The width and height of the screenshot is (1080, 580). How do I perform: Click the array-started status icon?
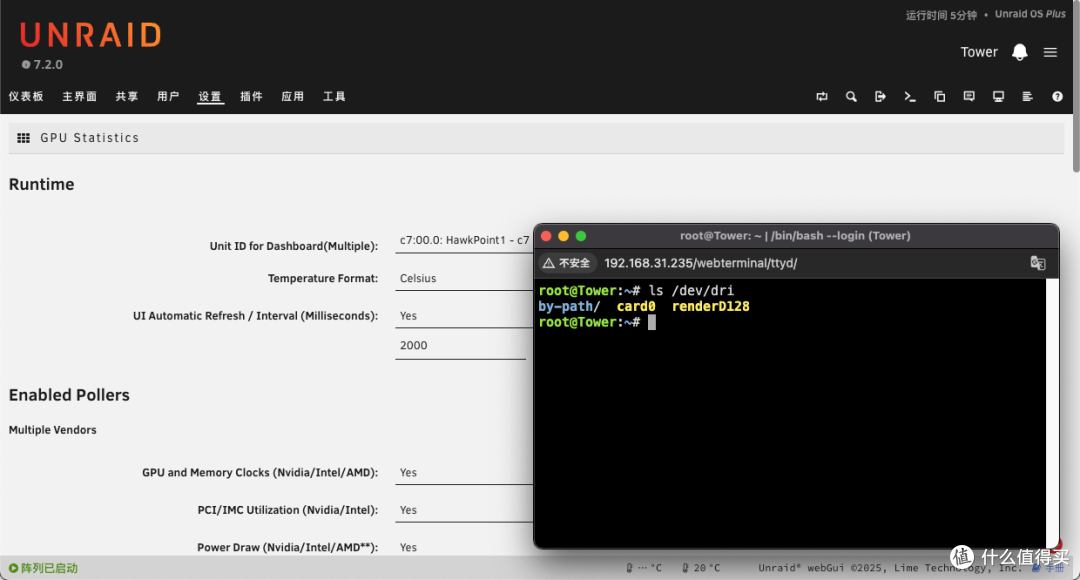13,568
